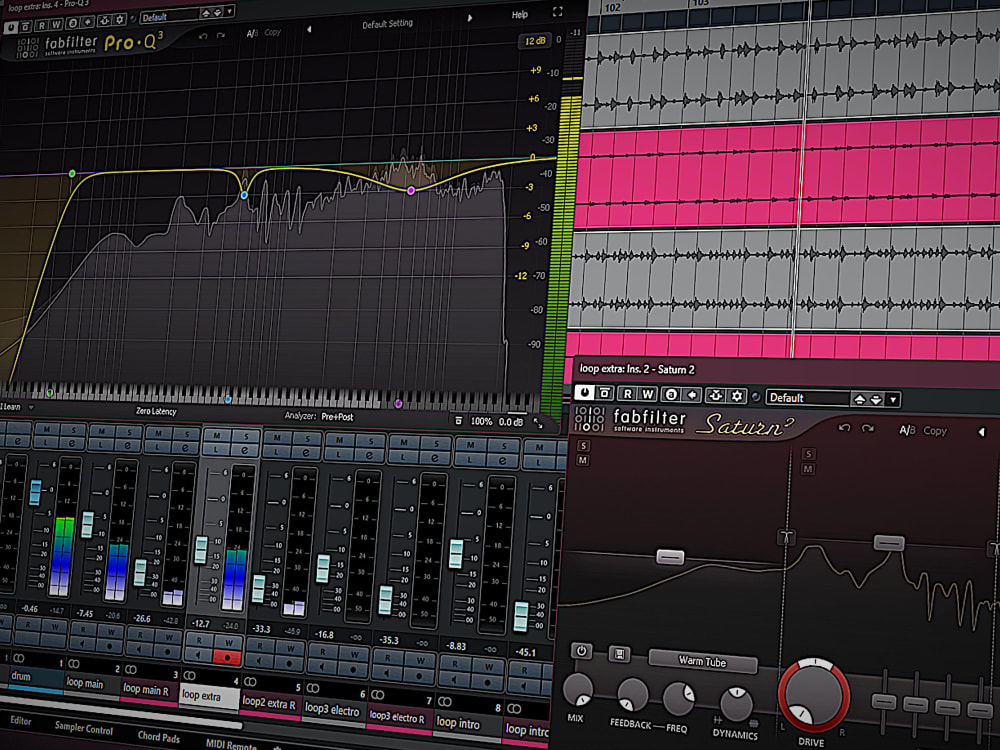Load previous preset in Saturn 2 header
This screenshot has width=1000, height=750.
pos(860,399)
